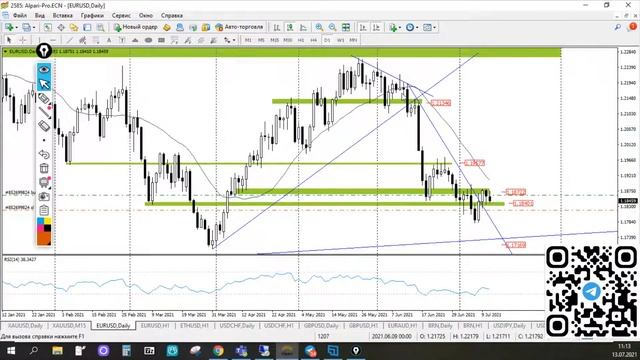Open the periods clock dropdown
Screen dimensions: 640x360
412,27
